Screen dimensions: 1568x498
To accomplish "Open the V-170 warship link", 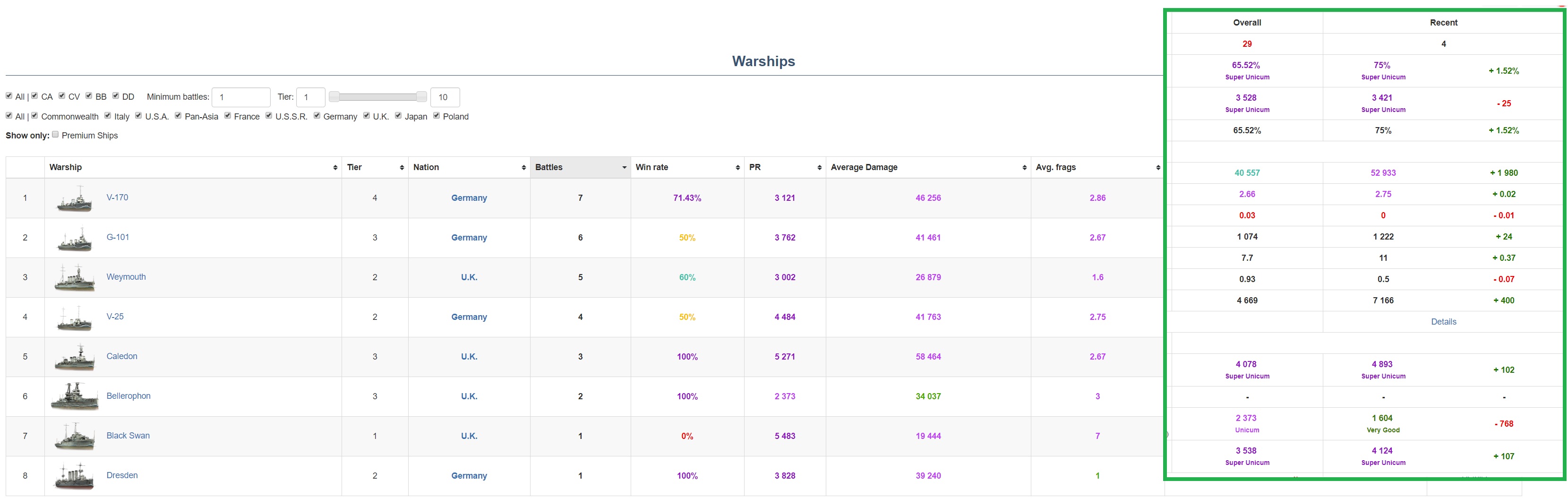I will click(118, 197).
